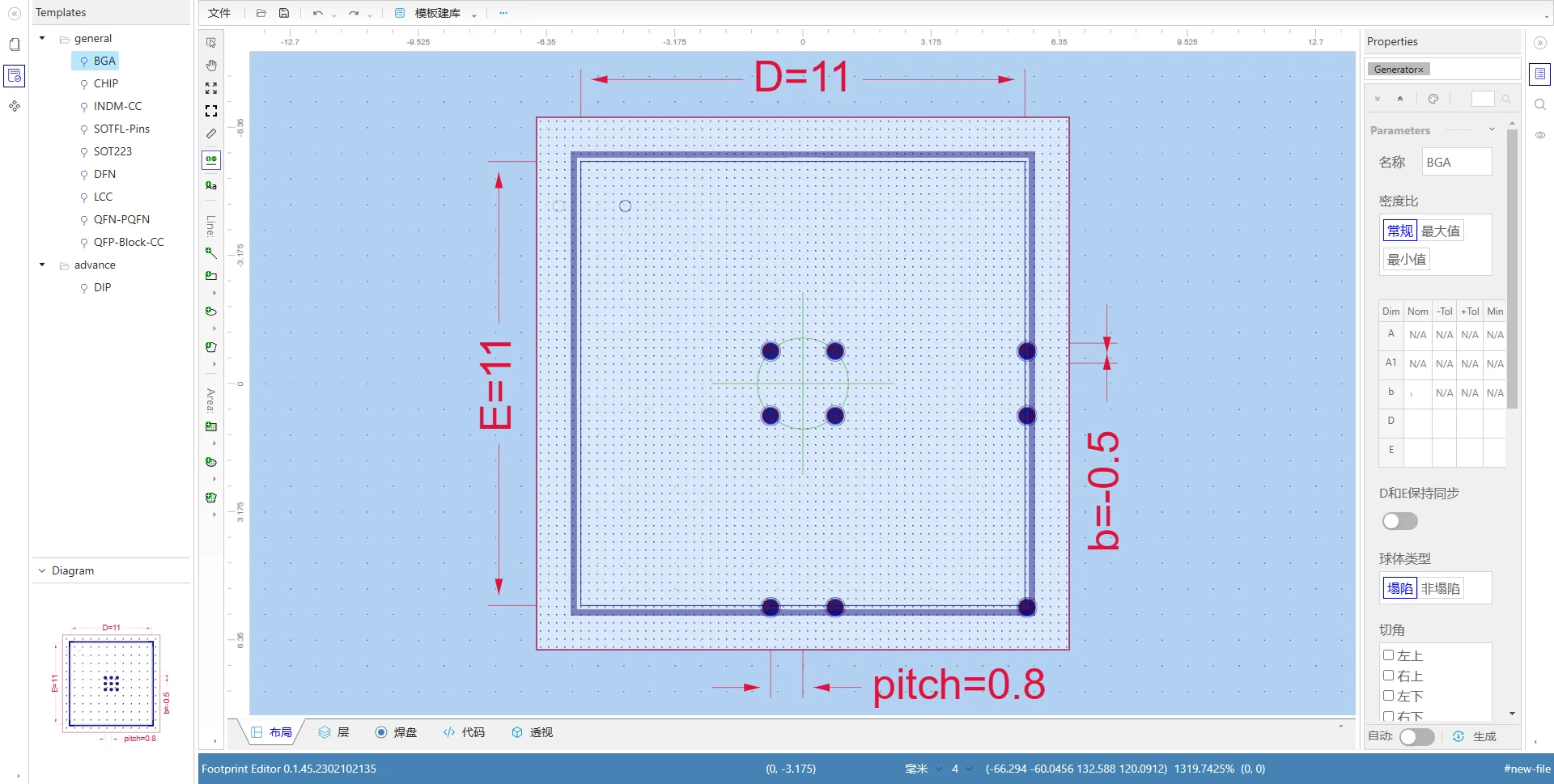Image resolution: width=1554 pixels, height=784 pixels.
Task: Open file with the folder icon
Action: point(261,13)
